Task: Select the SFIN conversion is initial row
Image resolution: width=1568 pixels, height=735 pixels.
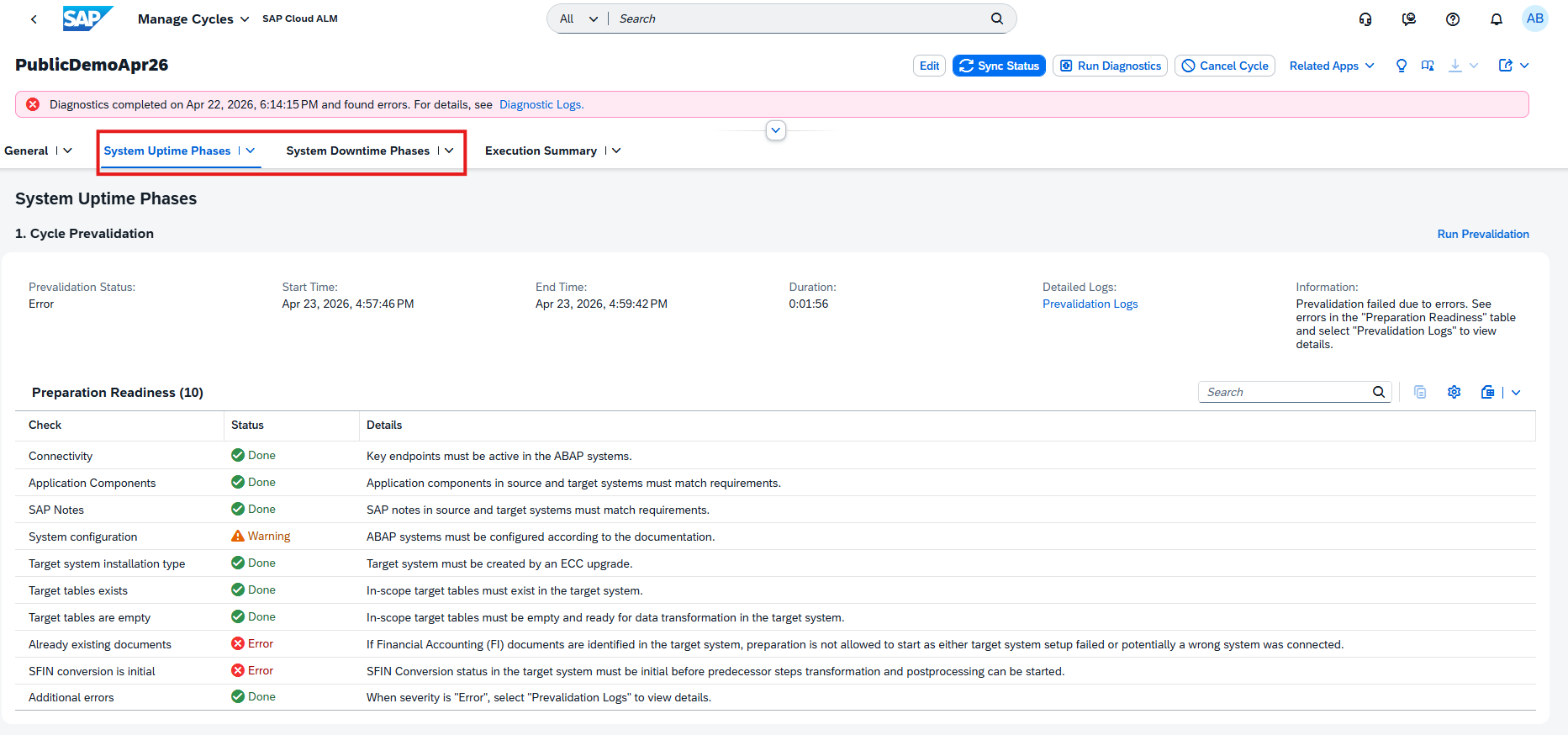Action: (775, 671)
